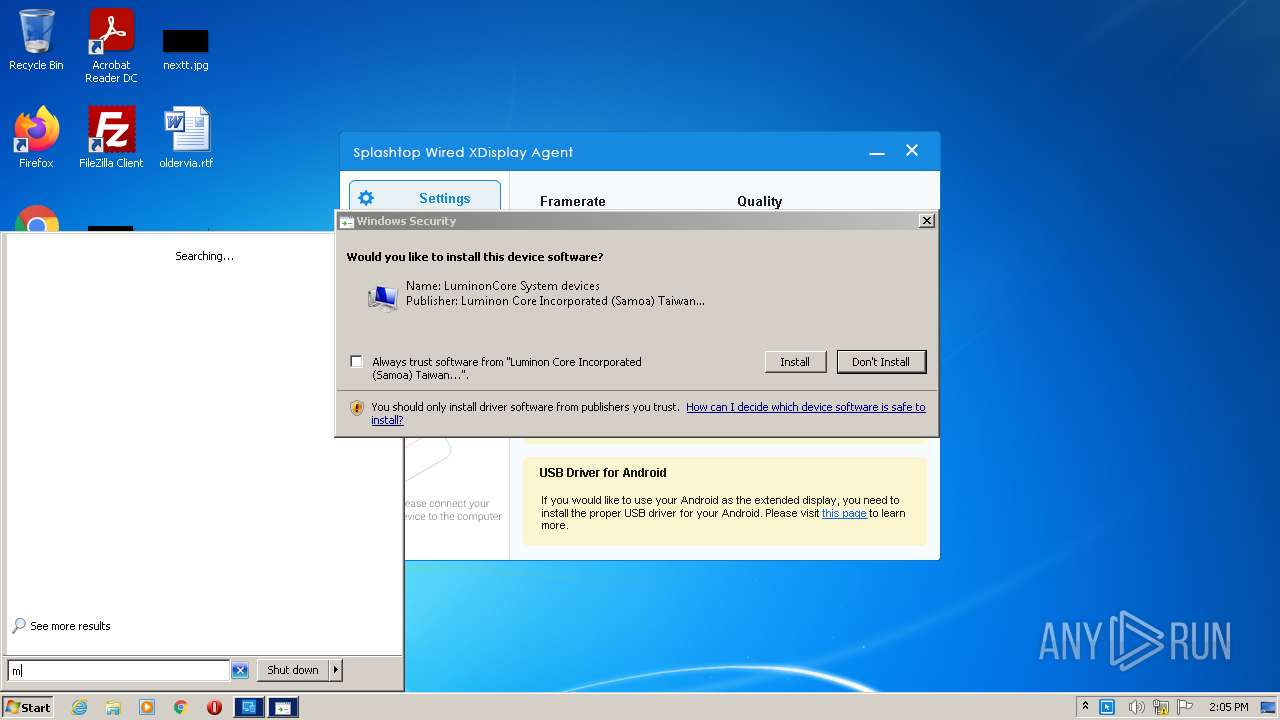
Task: Open Acrobat Reader DC desktop shortcut
Action: [x=111, y=46]
